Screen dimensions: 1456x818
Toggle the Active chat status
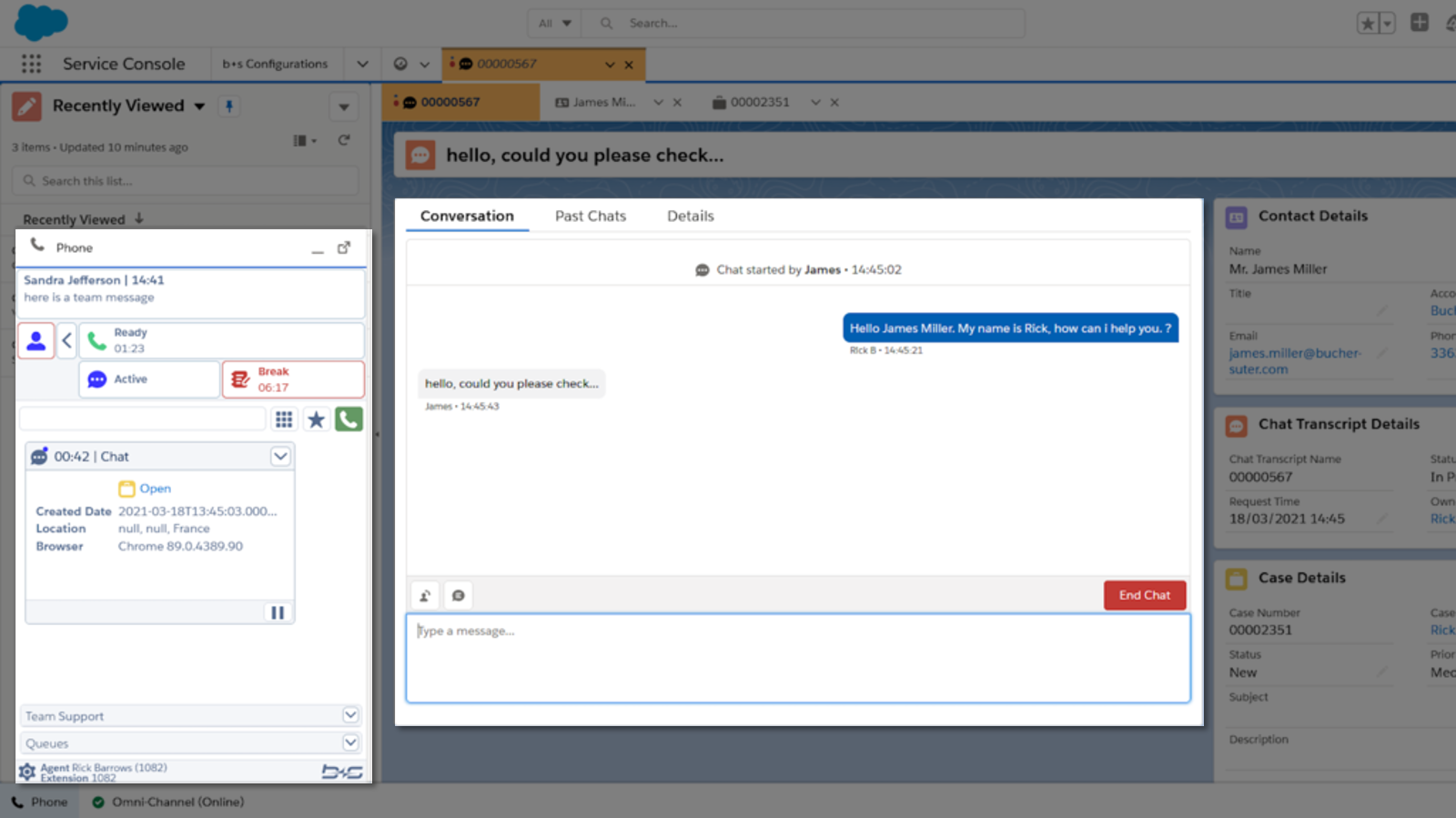pyautogui.click(x=149, y=379)
